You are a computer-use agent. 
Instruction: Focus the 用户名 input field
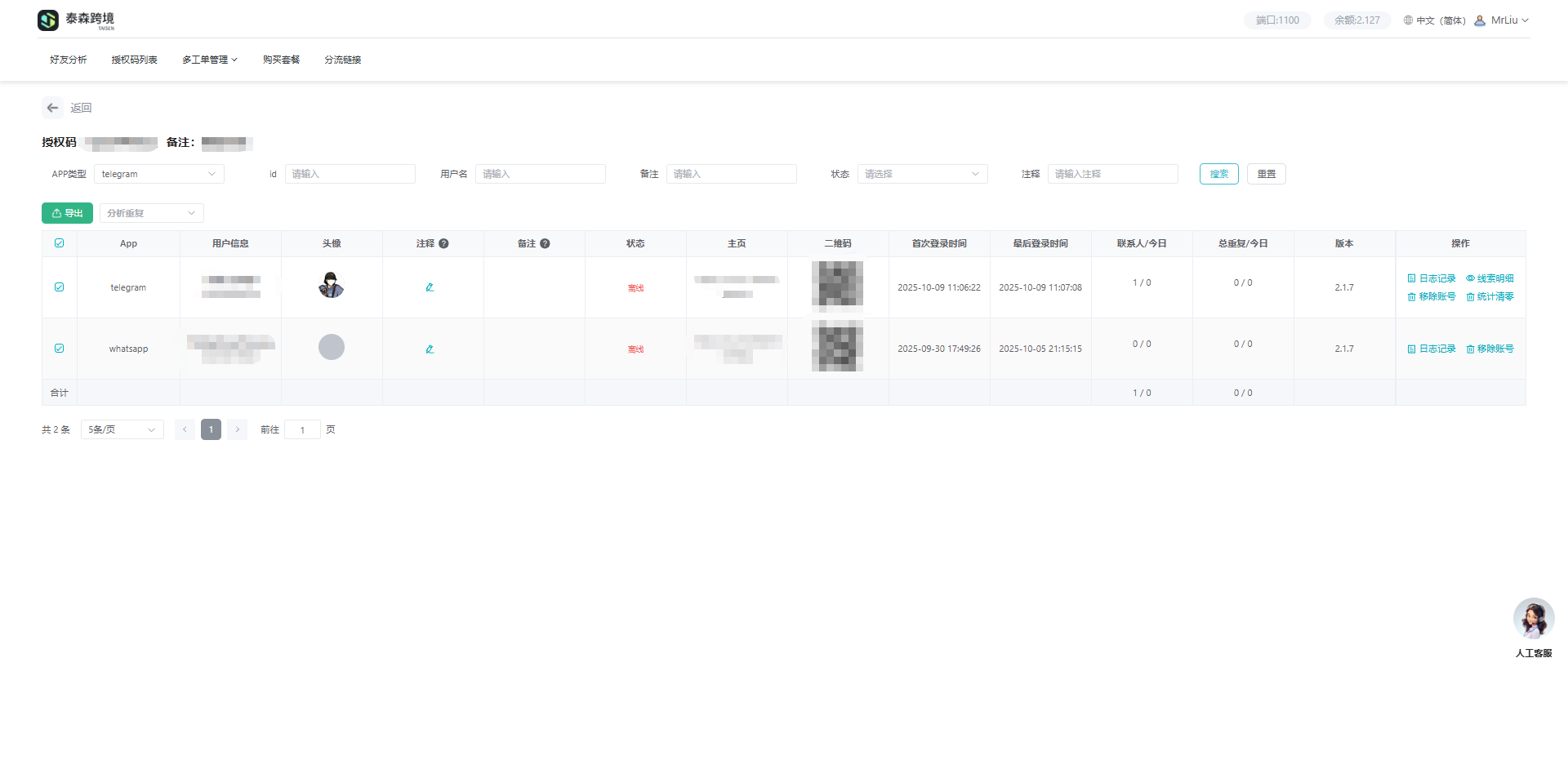pyautogui.click(x=540, y=174)
